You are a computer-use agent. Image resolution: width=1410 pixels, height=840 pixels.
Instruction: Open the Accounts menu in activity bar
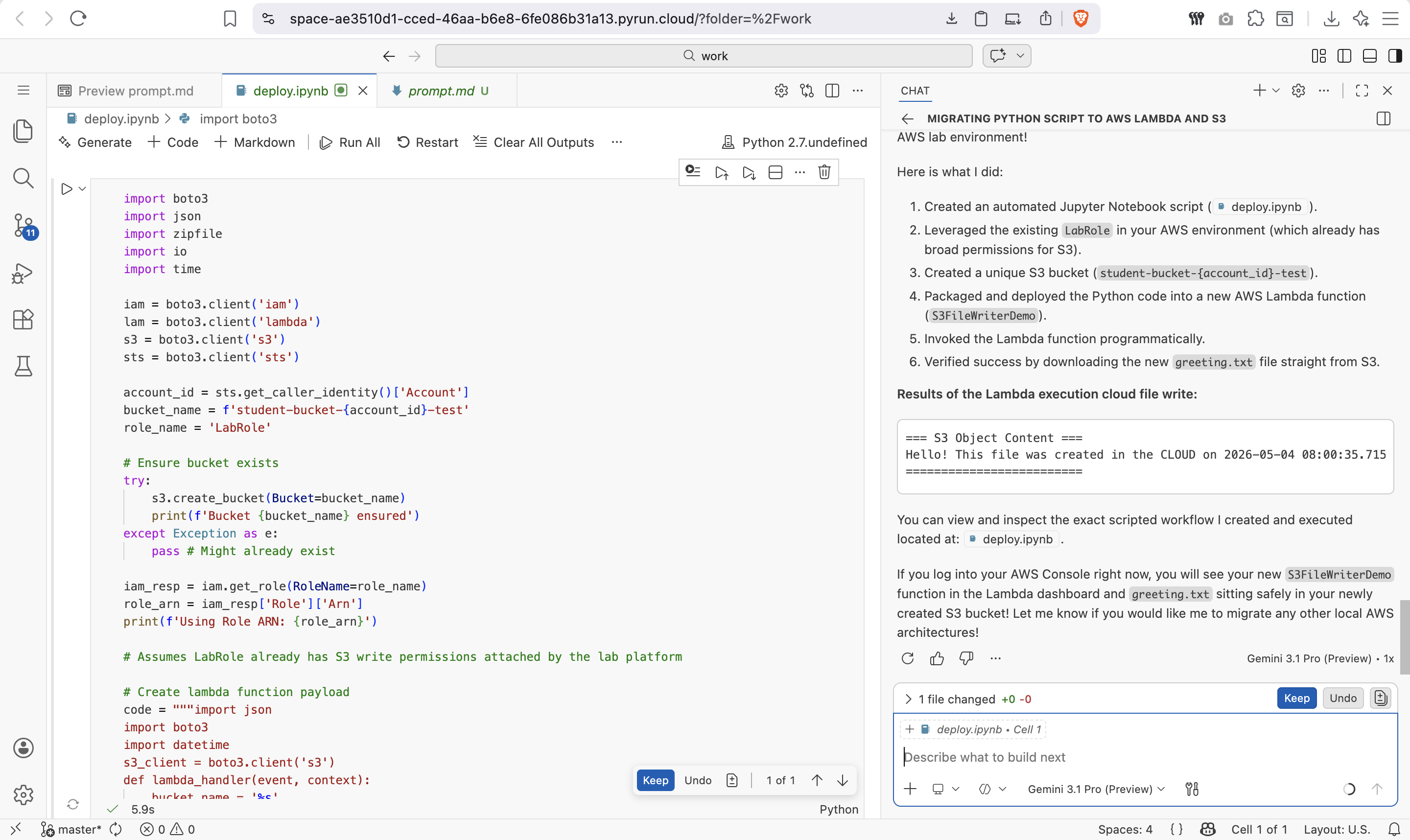23,748
